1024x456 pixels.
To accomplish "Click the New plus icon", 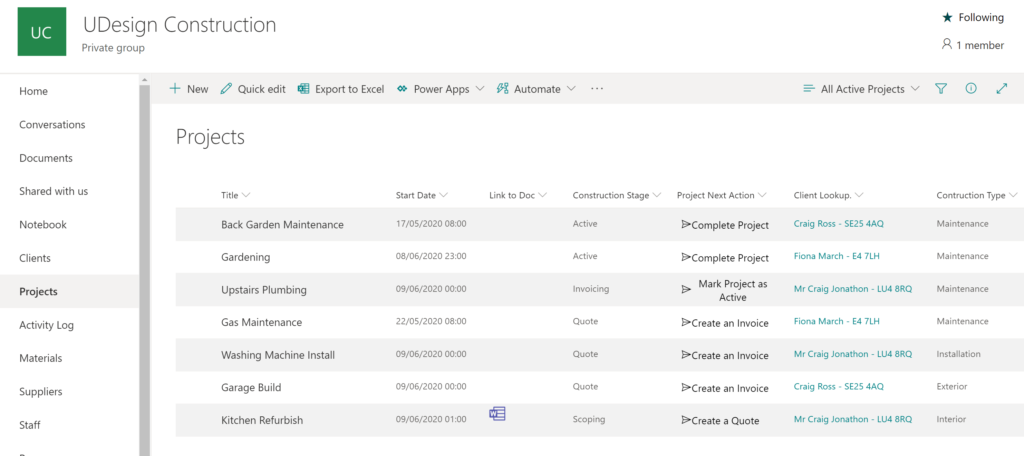I will 174,89.
